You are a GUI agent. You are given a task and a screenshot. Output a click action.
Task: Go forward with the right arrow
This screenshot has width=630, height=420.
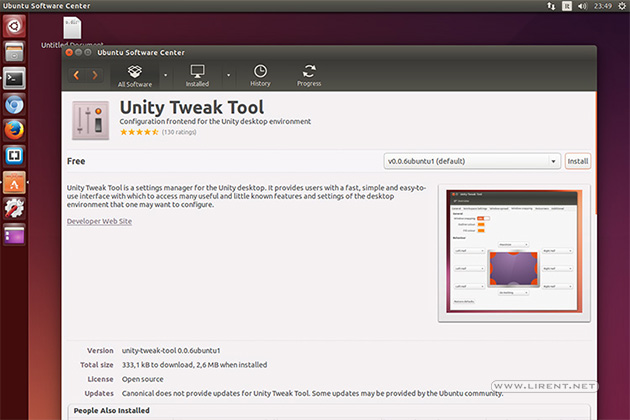pyautogui.click(x=95, y=75)
